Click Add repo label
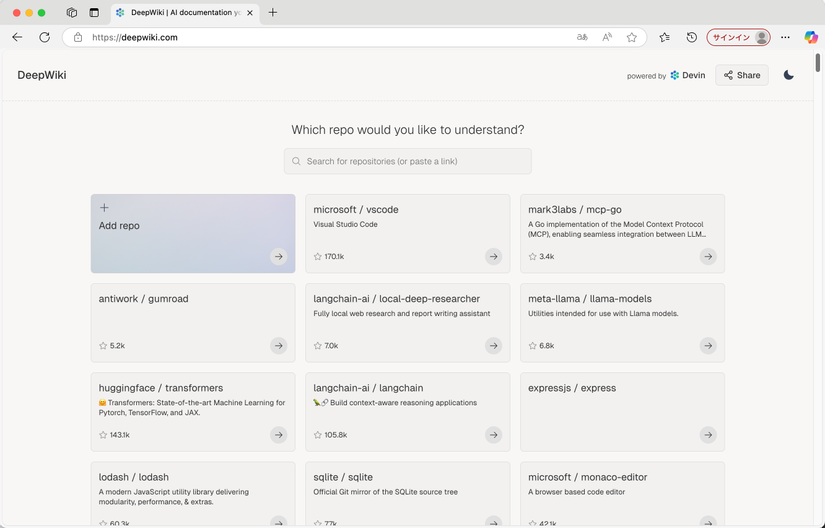825x528 pixels. coord(119,226)
